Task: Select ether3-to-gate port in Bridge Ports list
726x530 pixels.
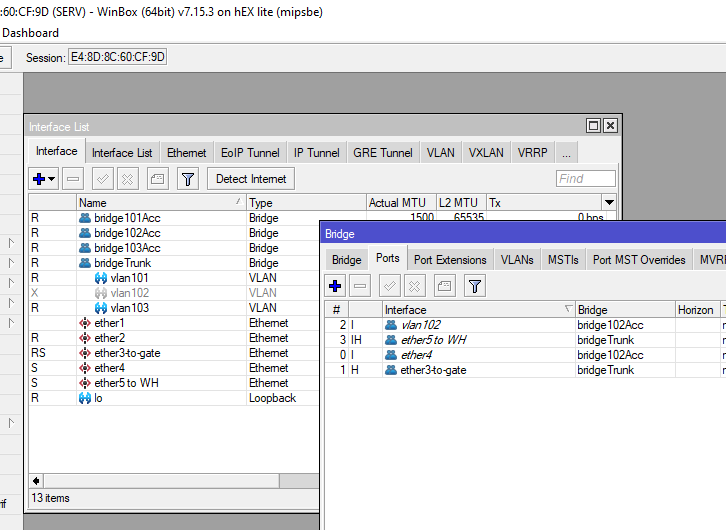Action: [525, 370]
